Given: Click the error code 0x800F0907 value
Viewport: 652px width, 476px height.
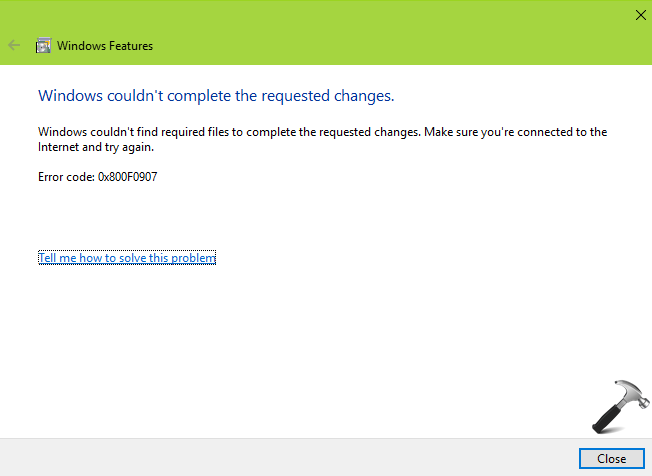Looking at the screenshot, I should click(x=128, y=177).
